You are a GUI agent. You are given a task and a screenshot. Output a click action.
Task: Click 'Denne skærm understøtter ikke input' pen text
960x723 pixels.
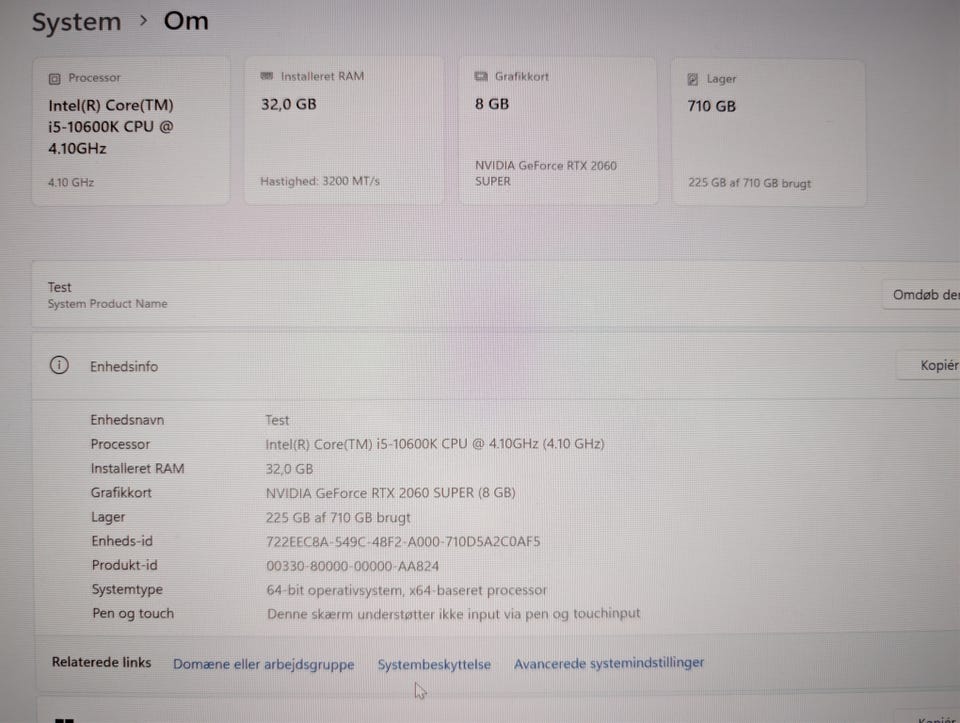(453, 614)
